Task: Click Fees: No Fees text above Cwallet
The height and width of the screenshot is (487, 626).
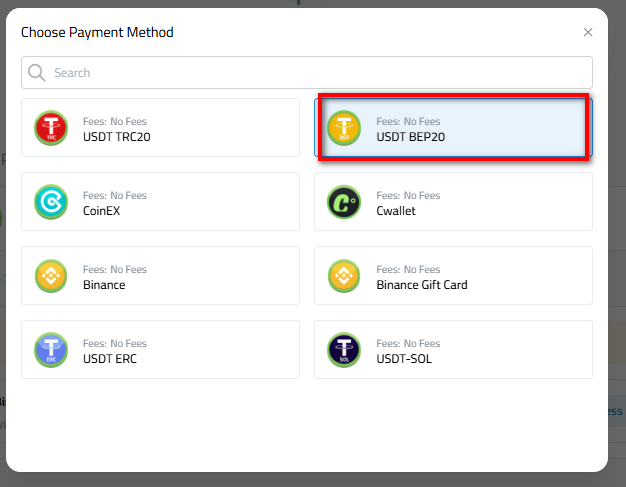Action: 408,195
